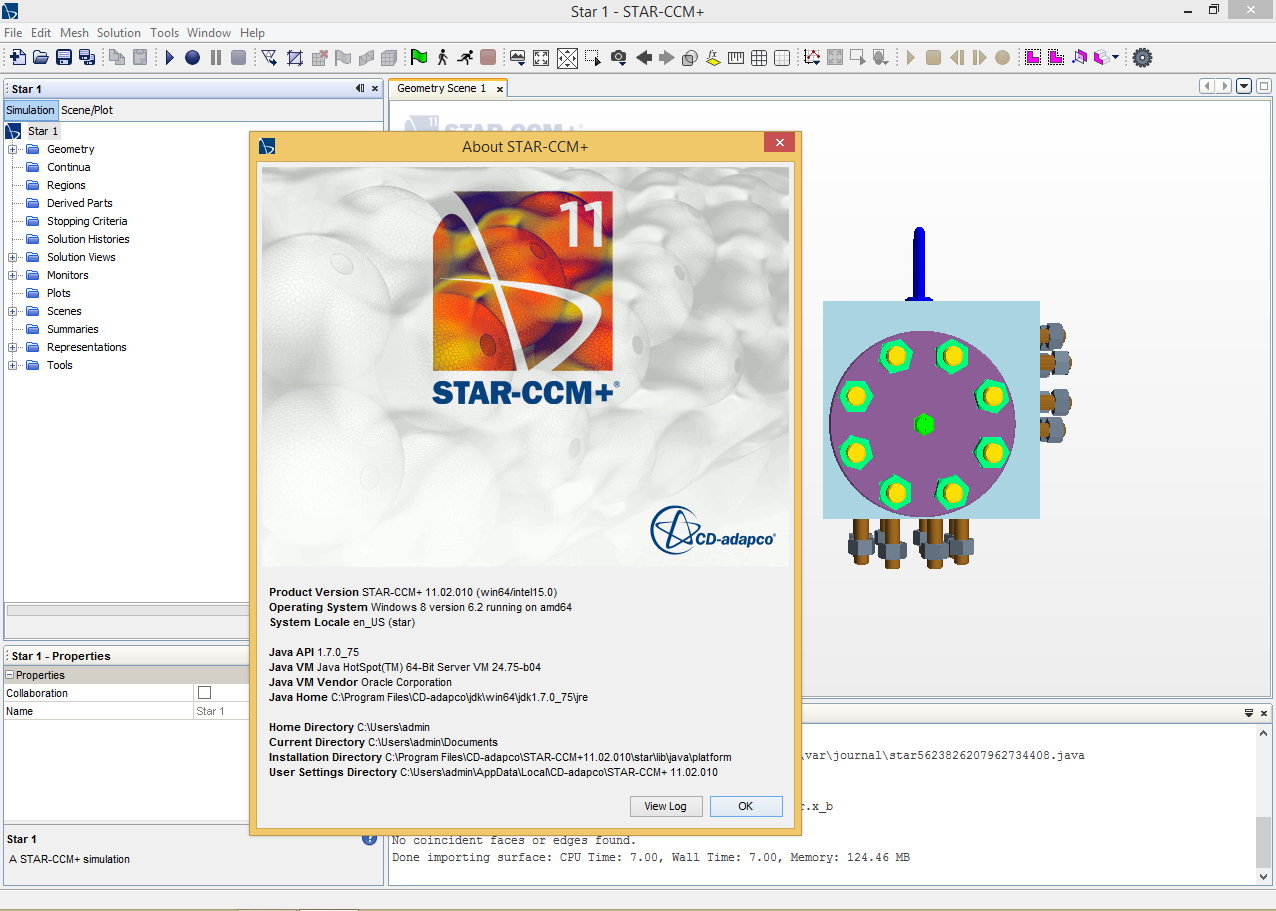Click the magenta plane section icon
1276x911 pixels.
click(1079, 58)
